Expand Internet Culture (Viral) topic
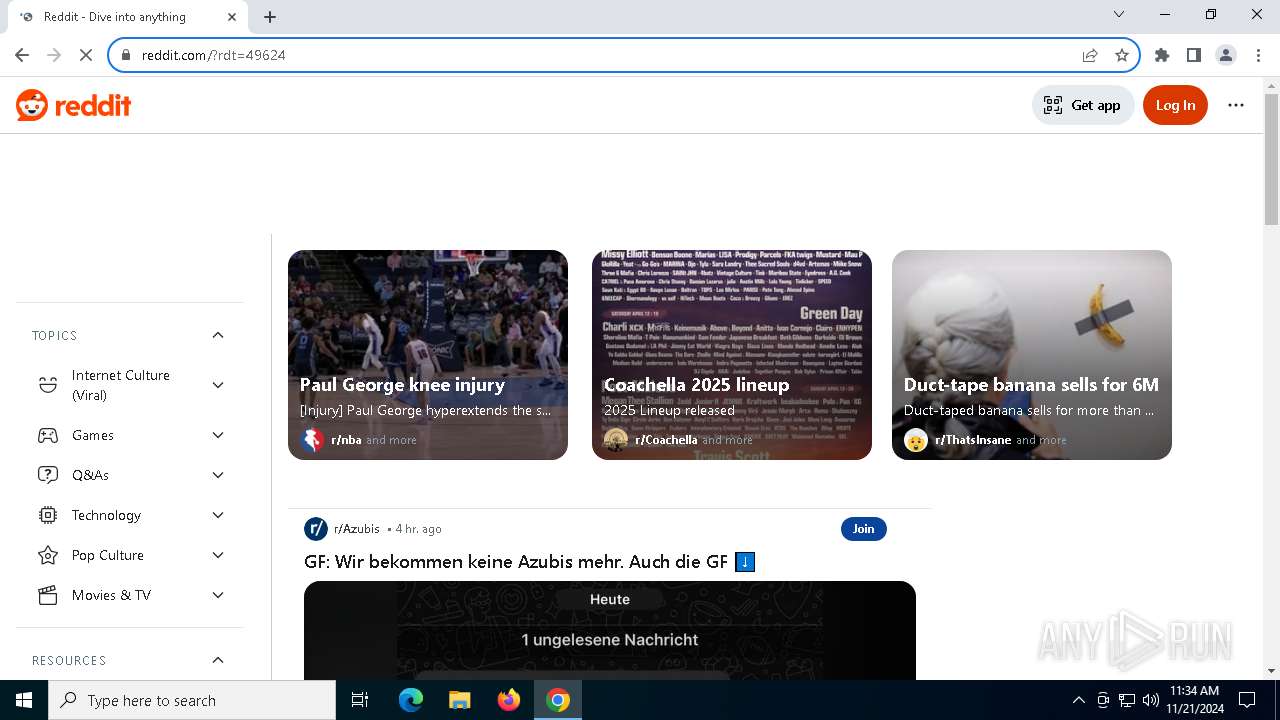 218,385
